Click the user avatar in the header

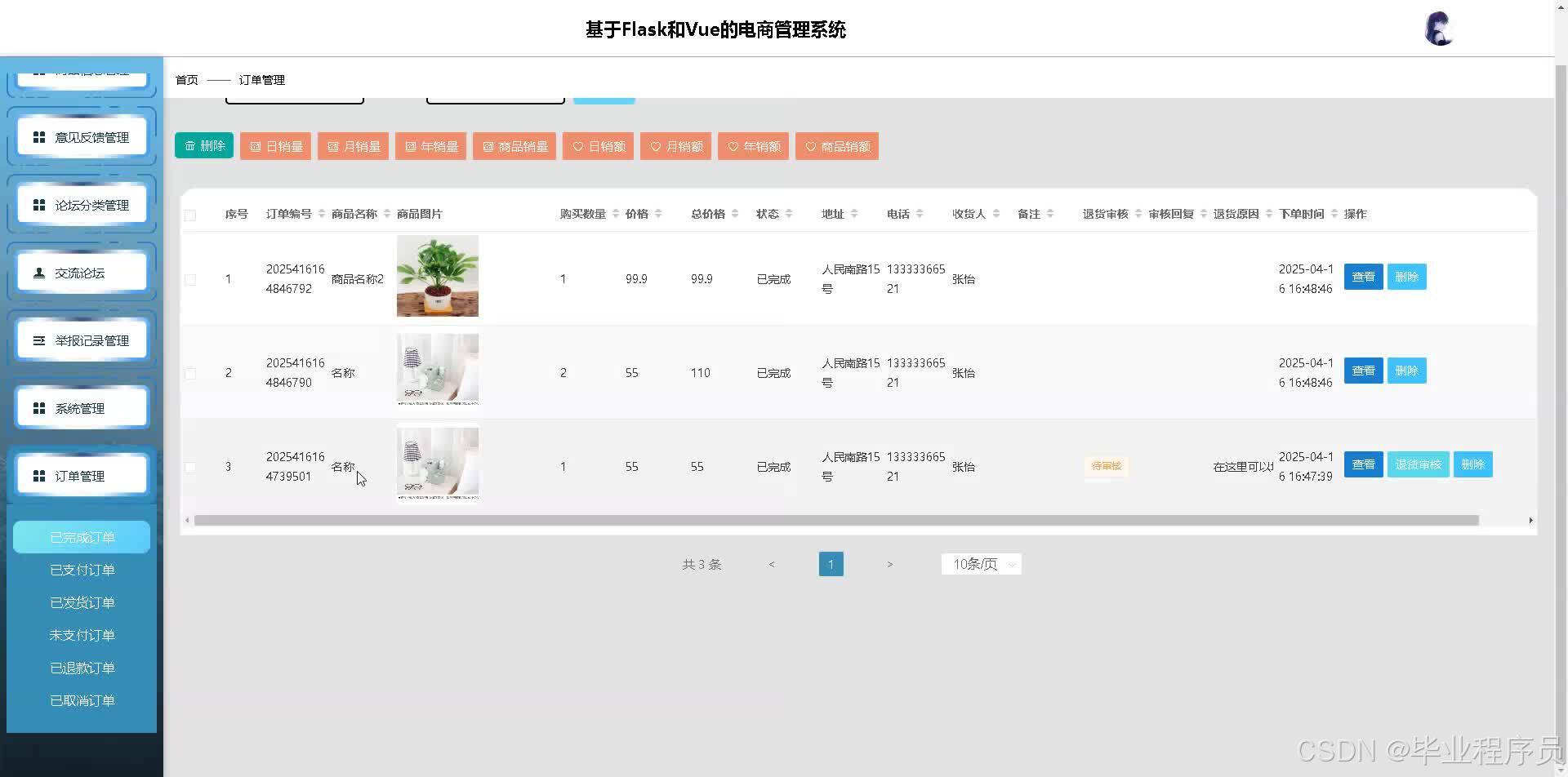(1439, 29)
